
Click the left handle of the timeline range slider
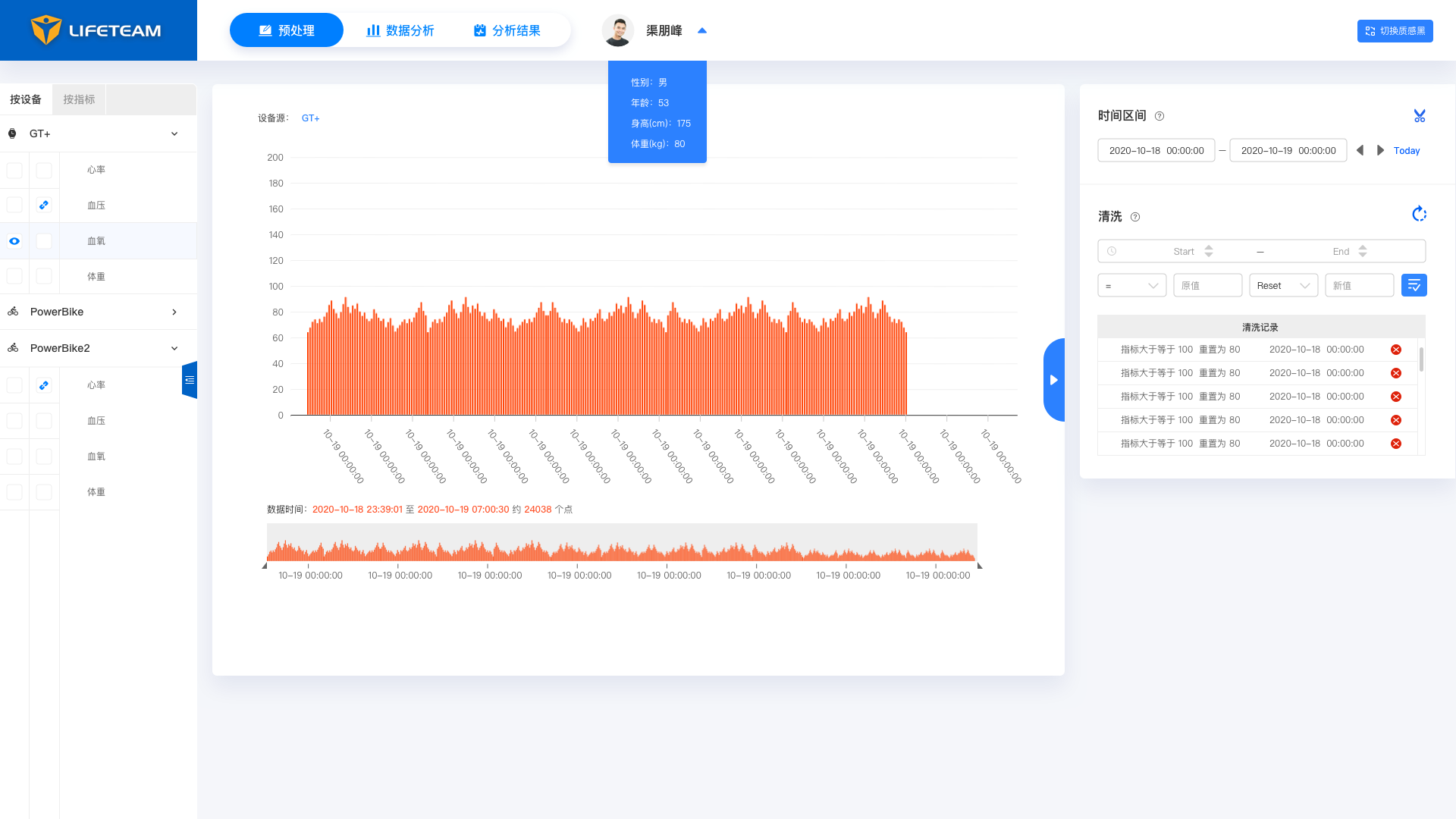tap(265, 566)
